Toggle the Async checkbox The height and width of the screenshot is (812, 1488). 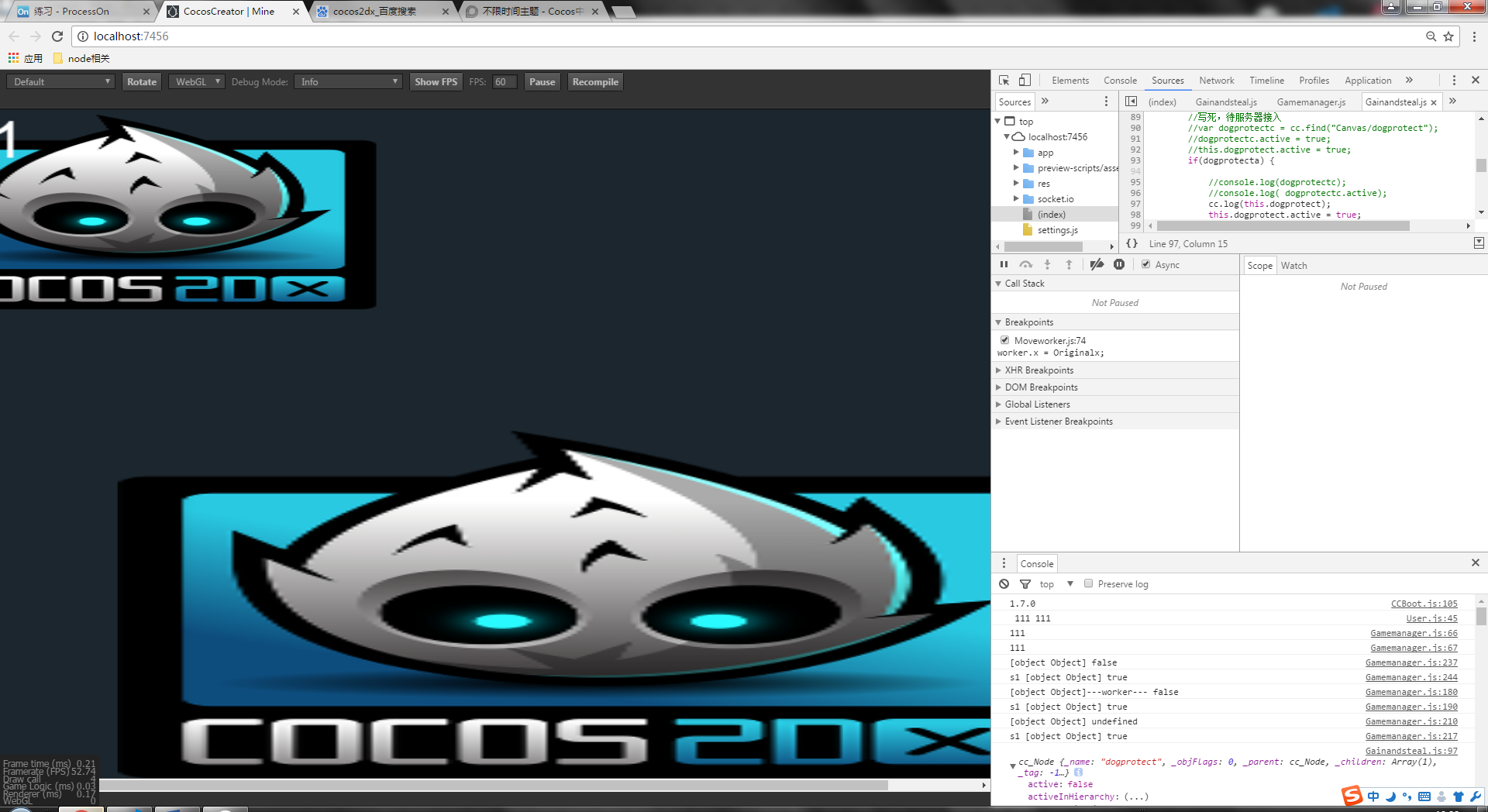tap(1145, 264)
